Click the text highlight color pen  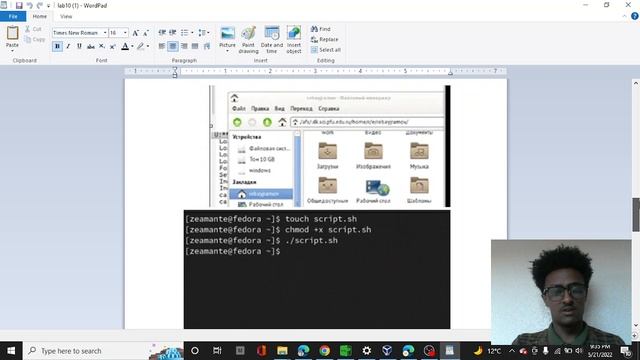140,47
